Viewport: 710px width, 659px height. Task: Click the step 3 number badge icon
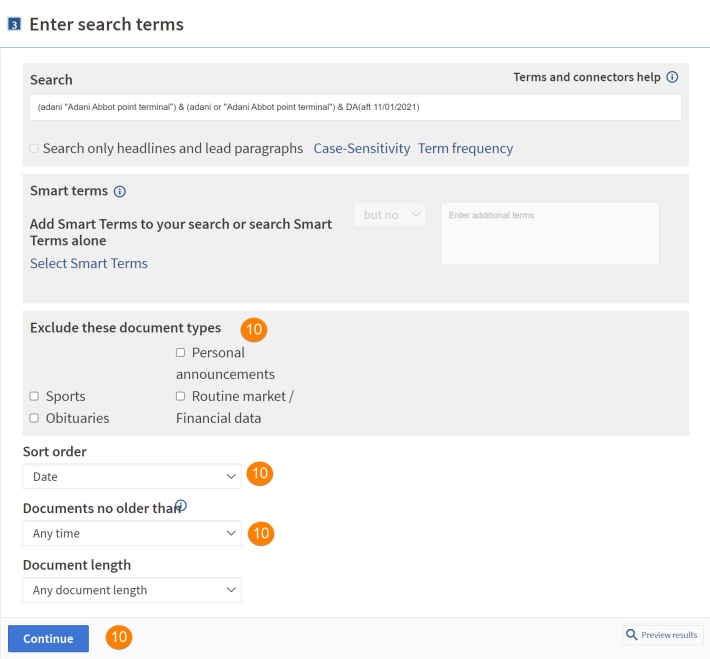click(x=14, y=24)
